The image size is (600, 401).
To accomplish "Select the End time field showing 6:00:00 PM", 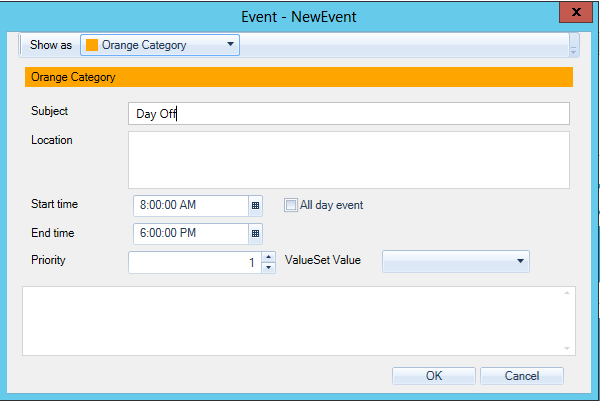I will (x=190, y=233).
